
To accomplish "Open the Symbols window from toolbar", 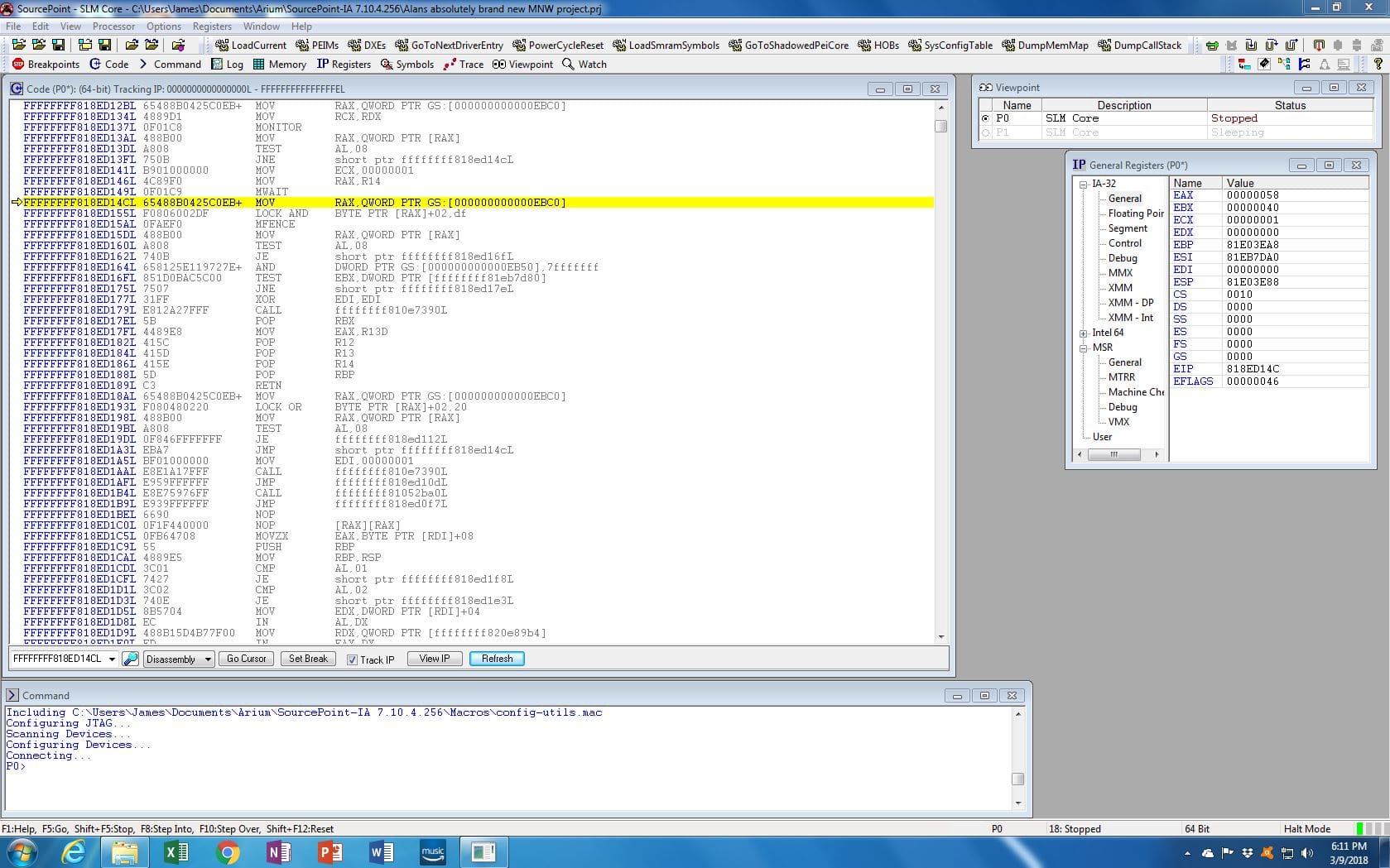I will (x=406, y=64).
